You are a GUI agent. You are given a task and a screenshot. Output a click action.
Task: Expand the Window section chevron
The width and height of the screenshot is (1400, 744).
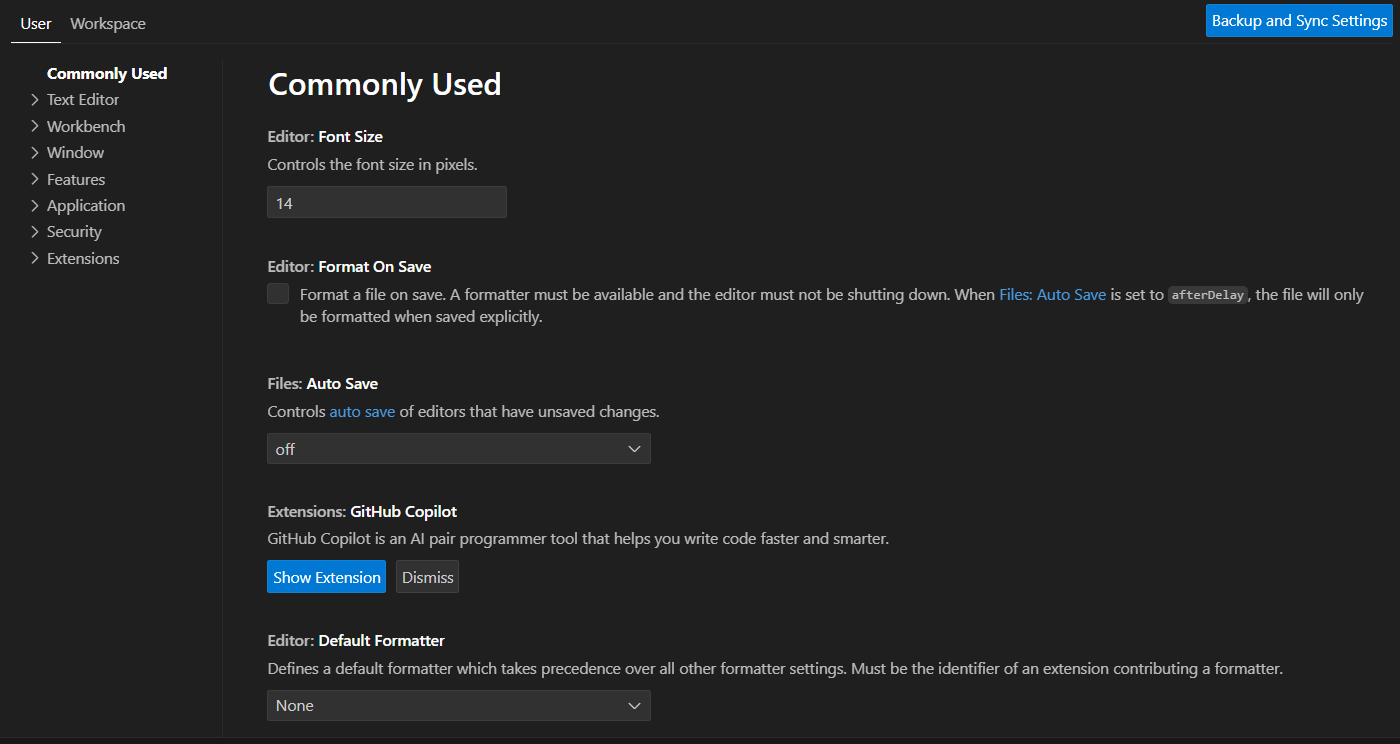tap(35, 152)
